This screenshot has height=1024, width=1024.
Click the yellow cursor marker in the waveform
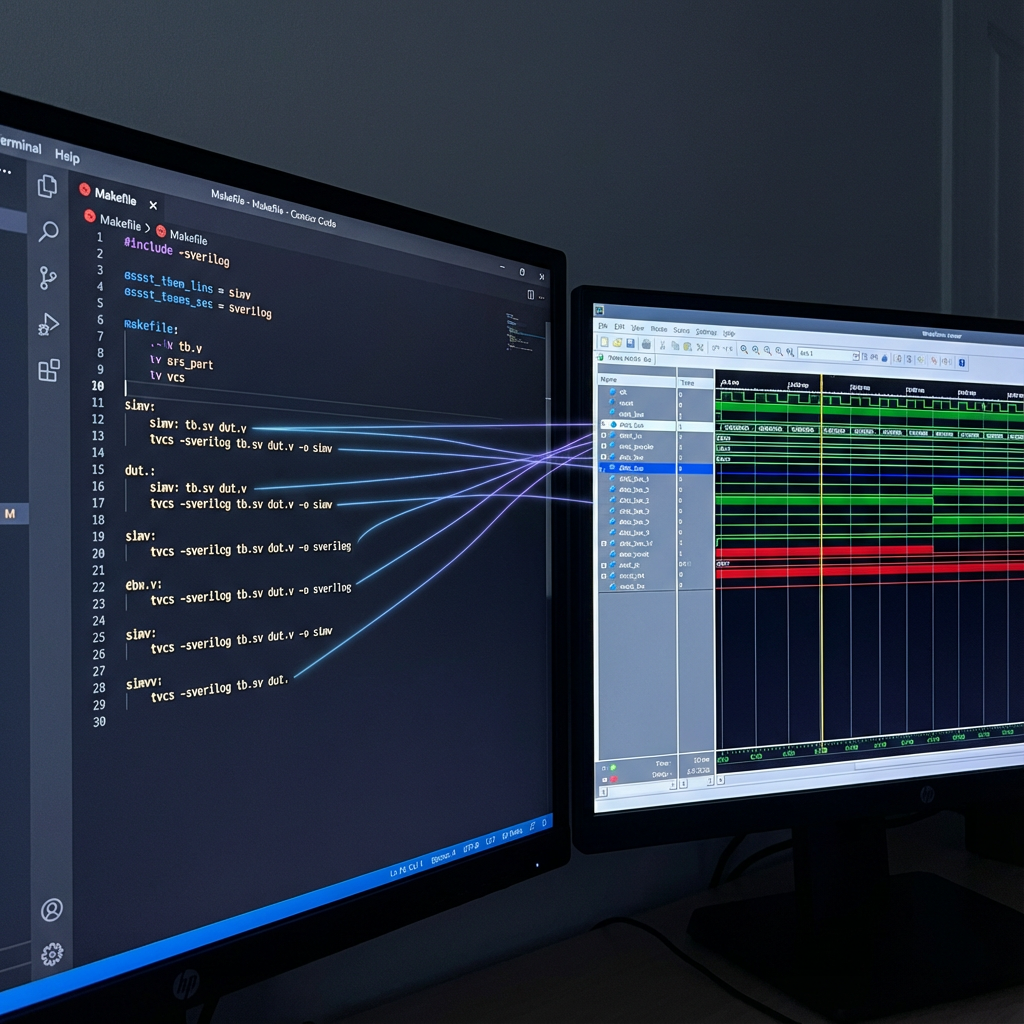(x=822, y=562)
